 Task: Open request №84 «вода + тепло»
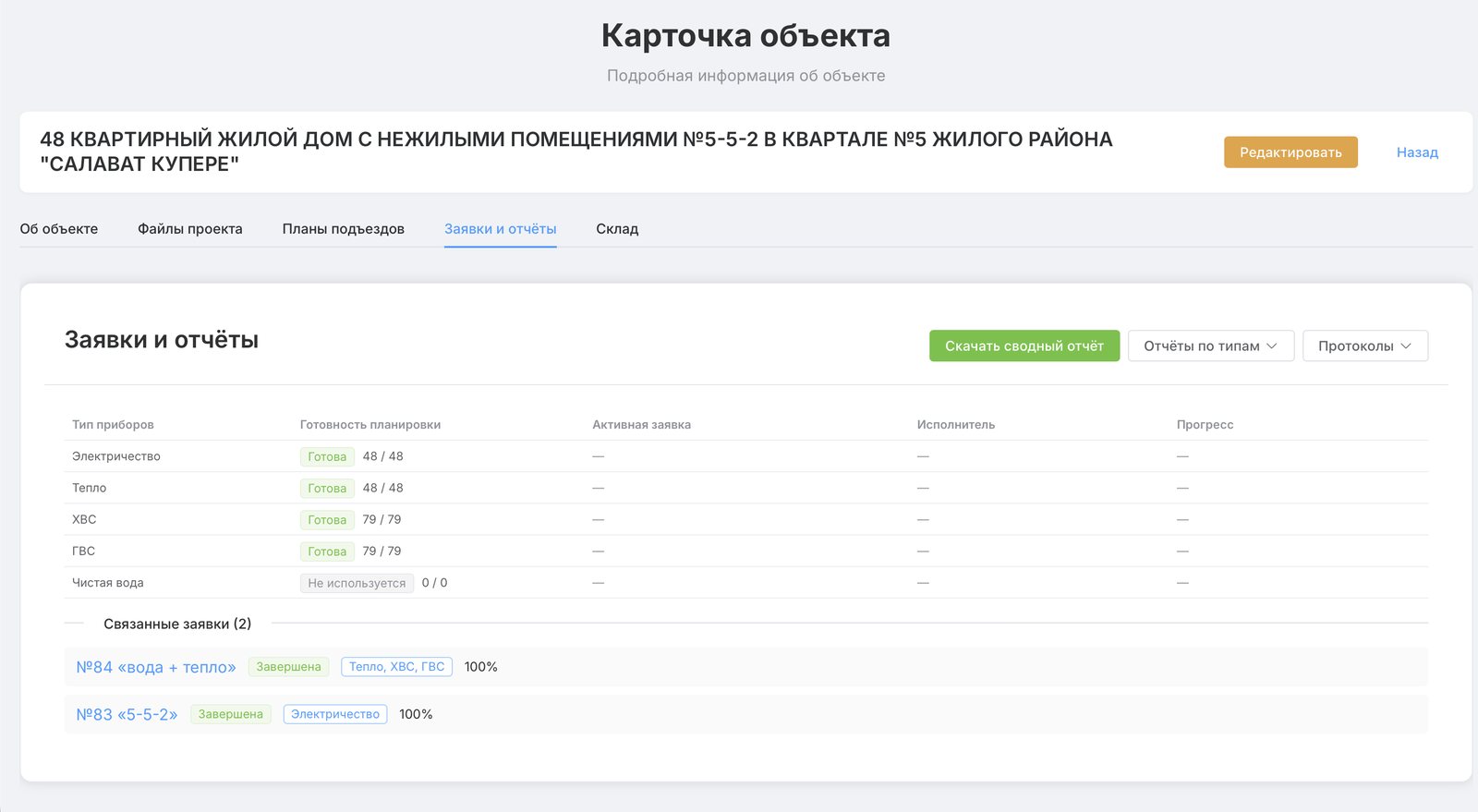156,667
